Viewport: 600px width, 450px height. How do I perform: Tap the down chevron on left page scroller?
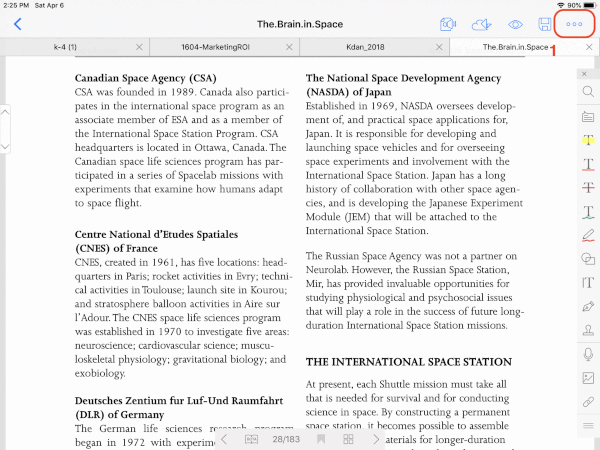coord(5,146)
